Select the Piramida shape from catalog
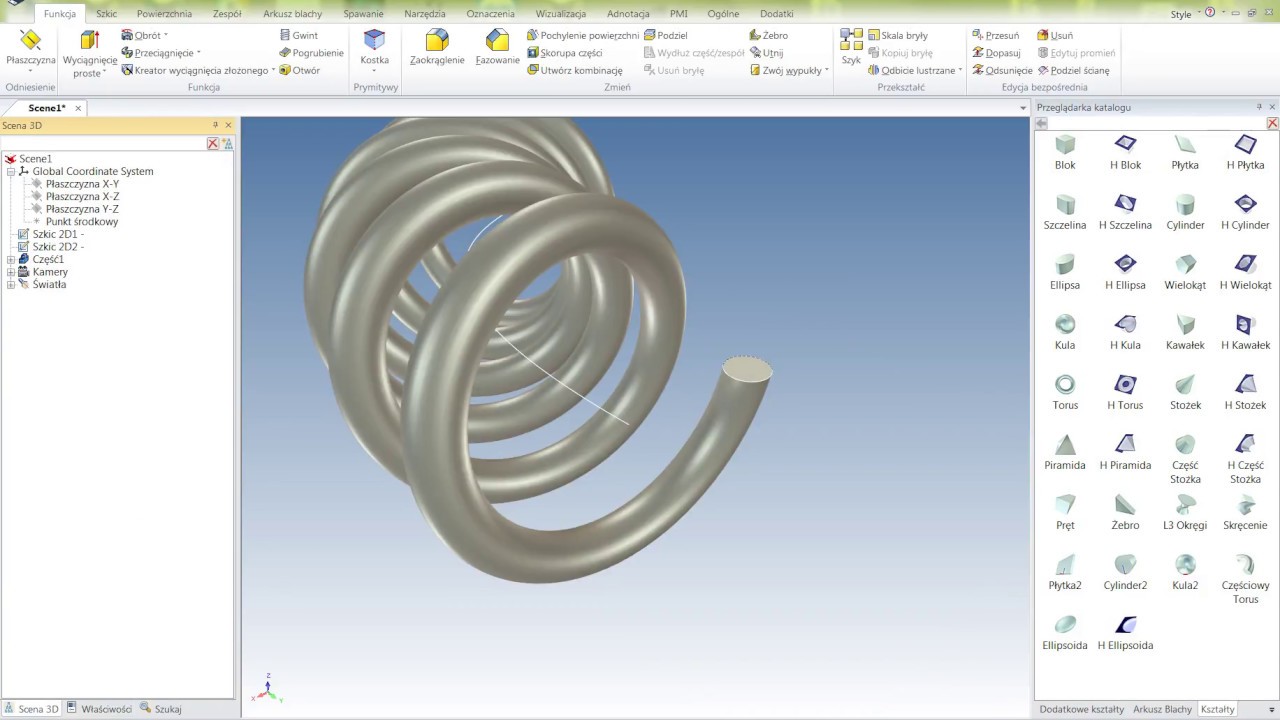The image size is (1280, 720). click(x=1065, y=452)
